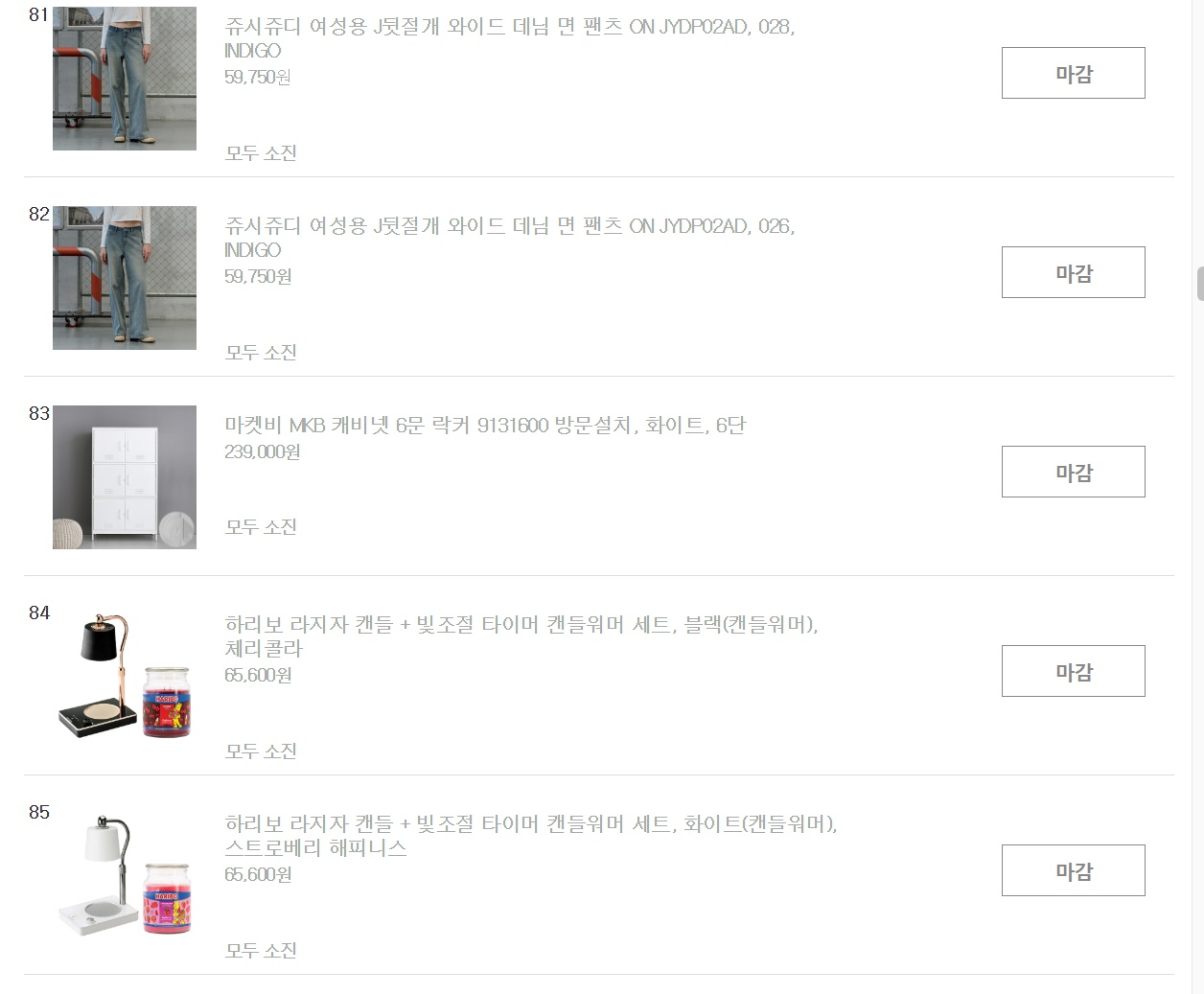Click 마감 button for the MKB locker cabinet
Viewport: 1204px width, 994px height.
(1073, 472)
